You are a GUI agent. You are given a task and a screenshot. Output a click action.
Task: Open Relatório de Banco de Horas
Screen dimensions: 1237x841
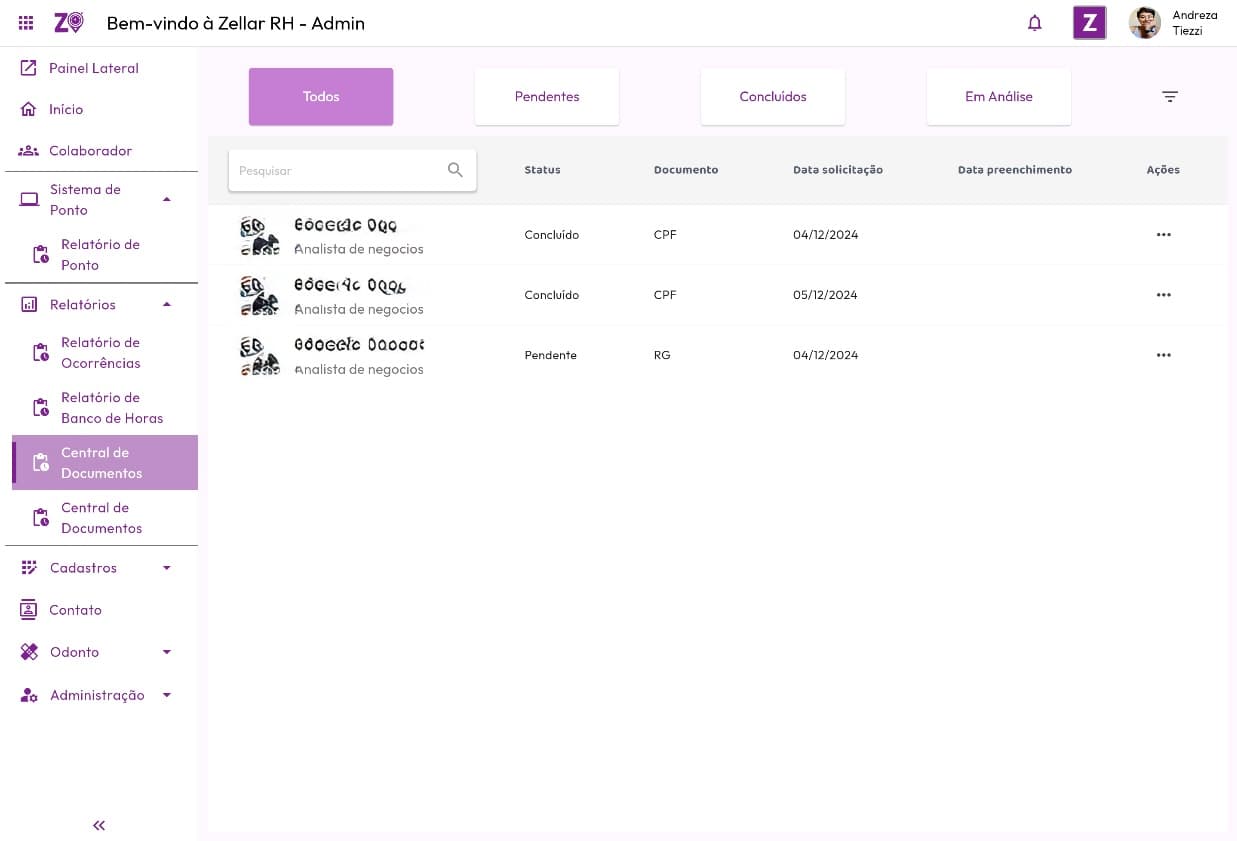pos(111,408)
